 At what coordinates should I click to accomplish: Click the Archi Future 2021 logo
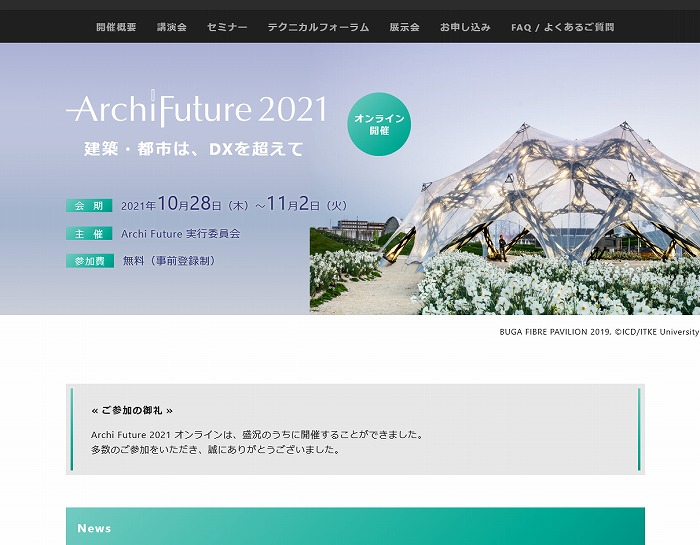pyautogui.click(x=197, y=108)
